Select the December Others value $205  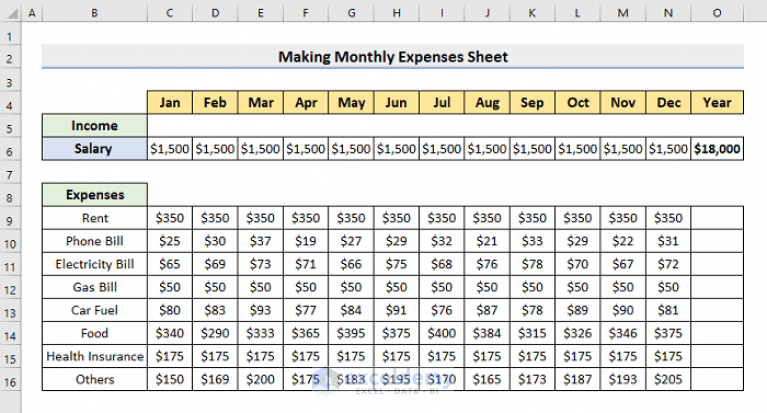[669, 380]
